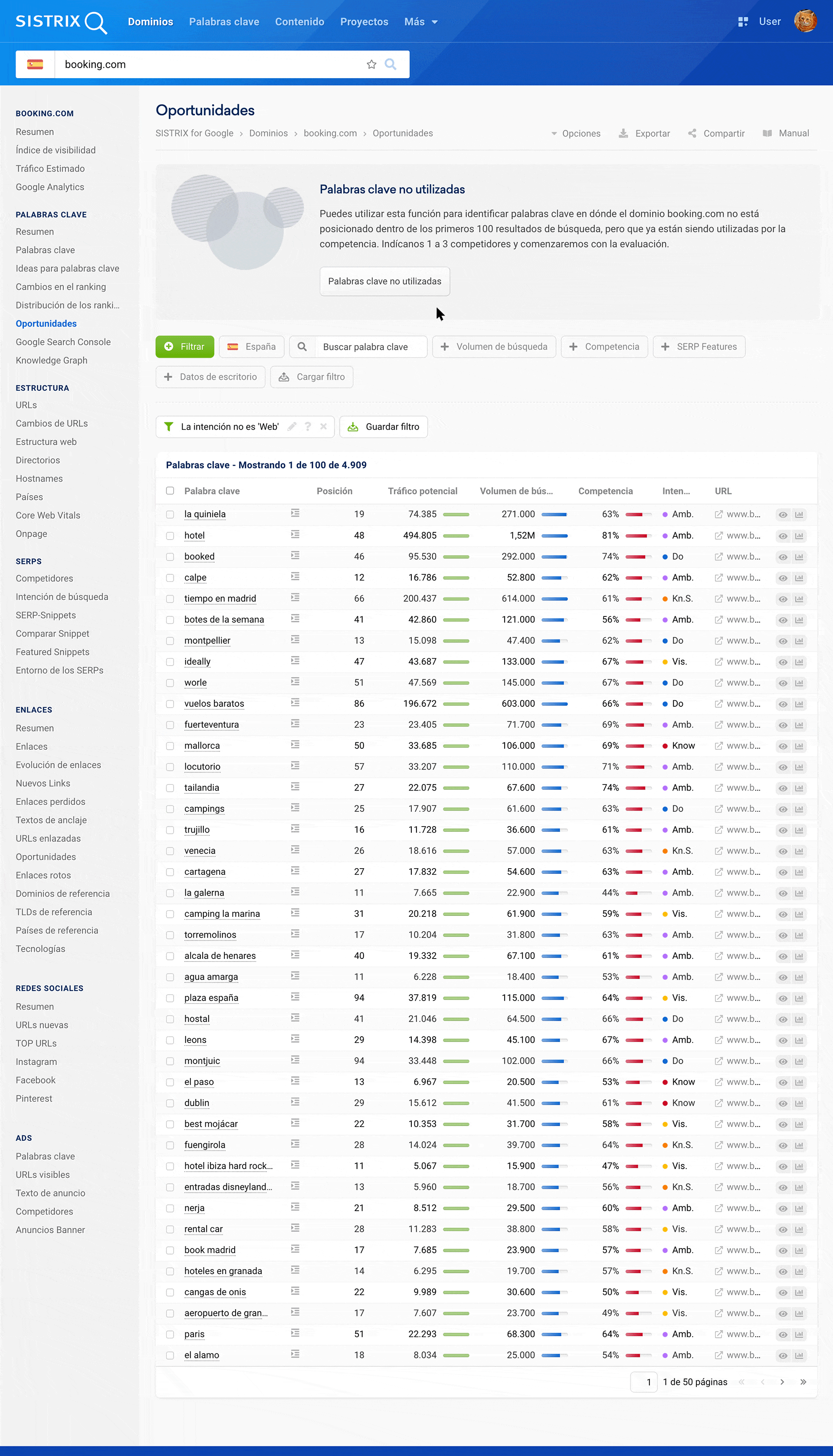Click the star favorite icon in search bar

coord(371,64)
